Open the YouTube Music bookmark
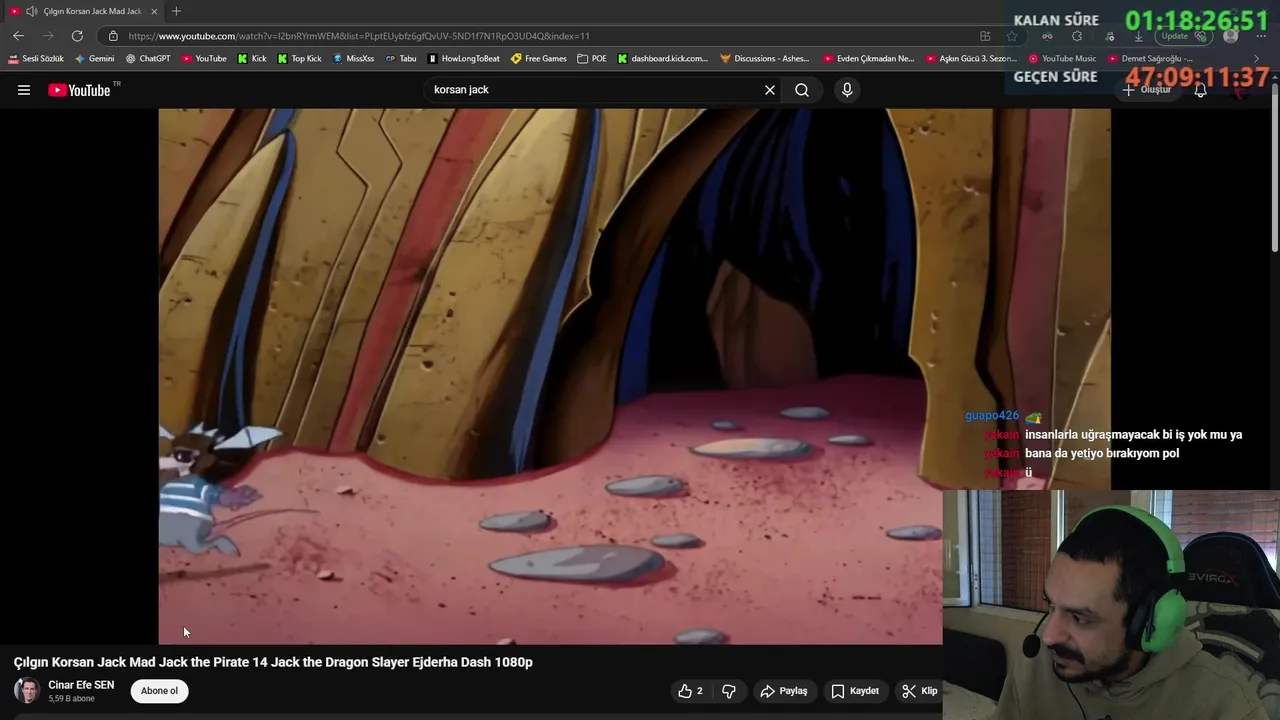This screenshot has width=1280, height=720. [1063, 59]
